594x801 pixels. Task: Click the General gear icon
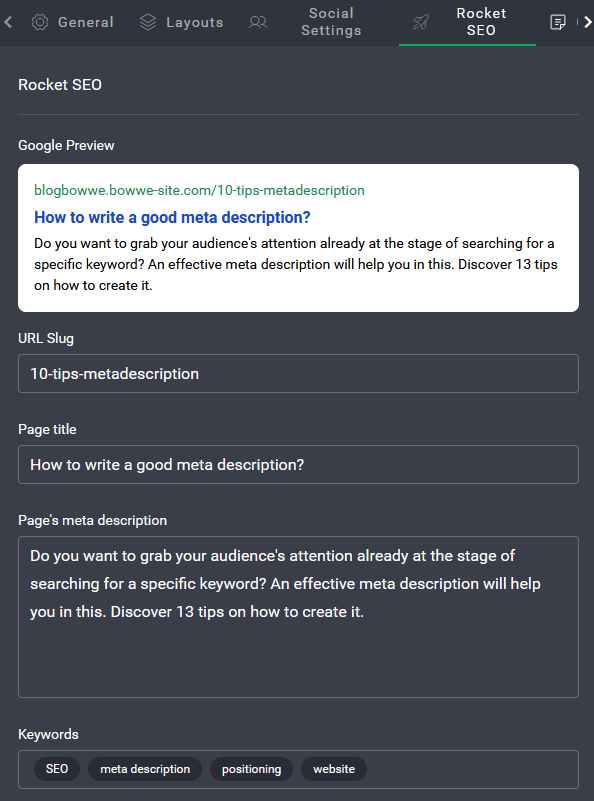click(x=40, y=22)
